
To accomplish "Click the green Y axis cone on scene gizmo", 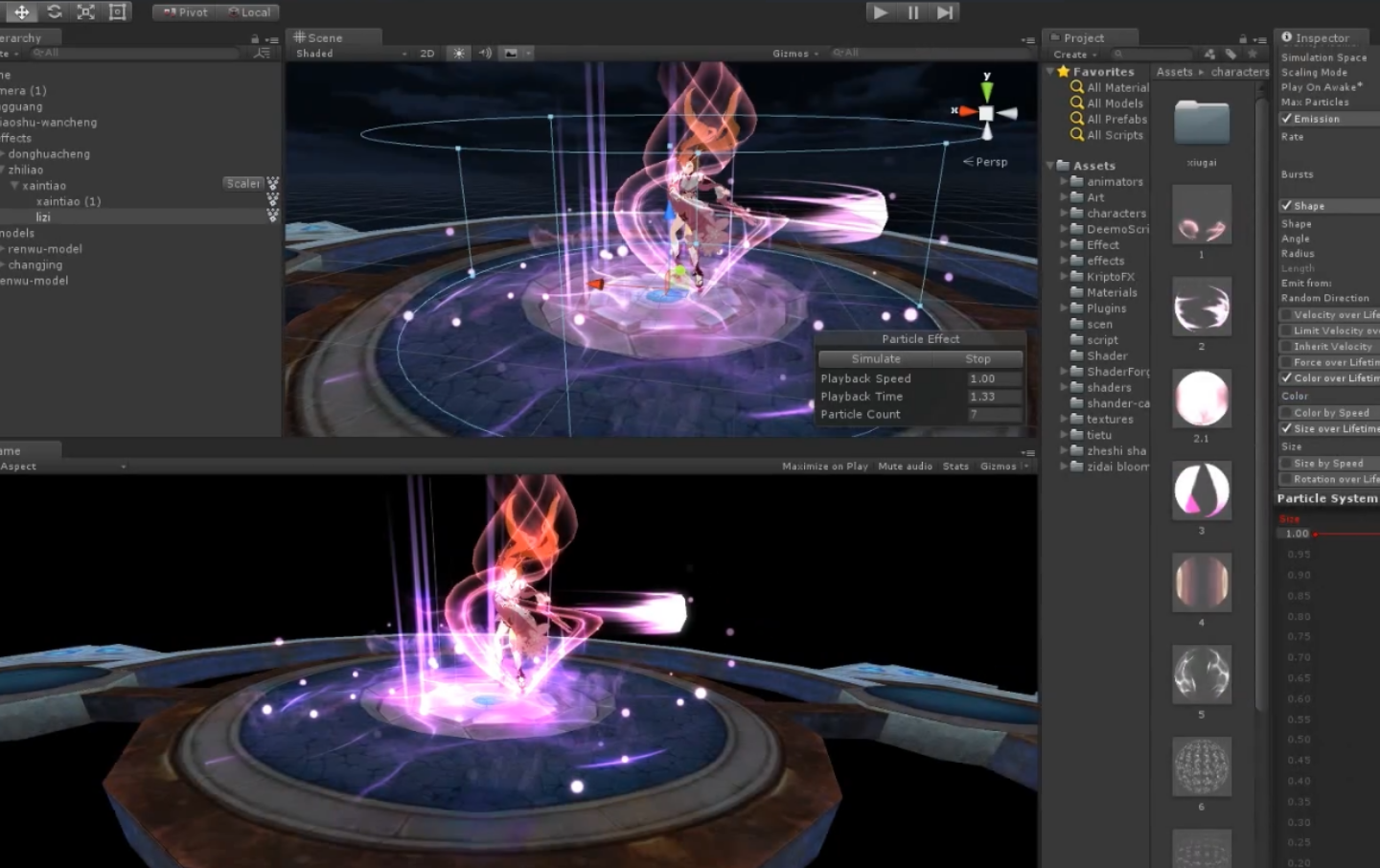I will click(x=986, y=90).
